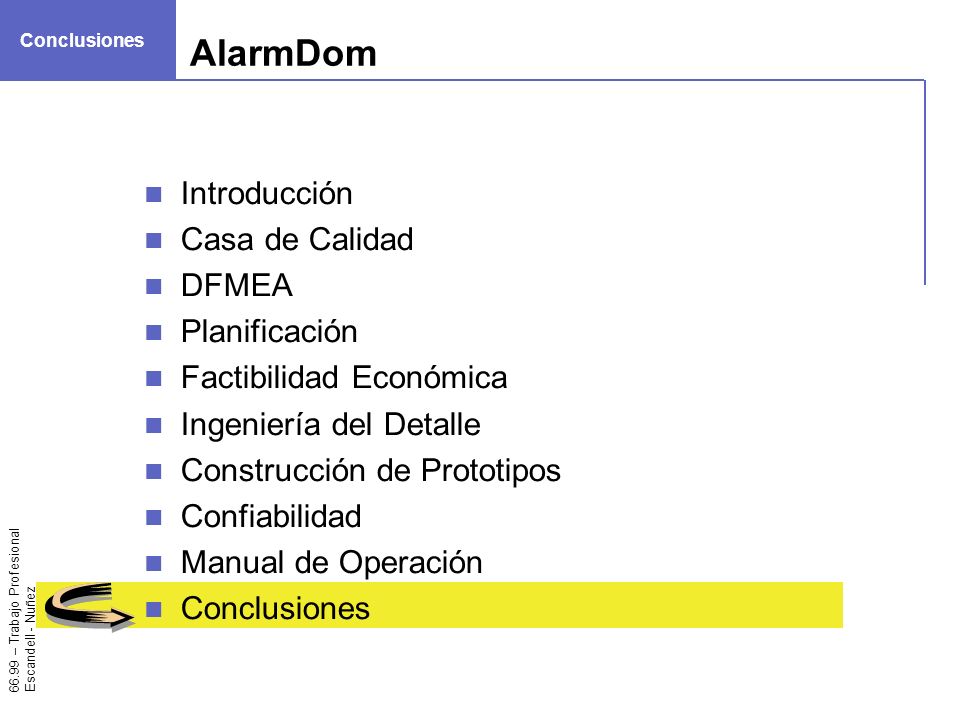Select the Planificación entry
960x720 pixels.
269,332
